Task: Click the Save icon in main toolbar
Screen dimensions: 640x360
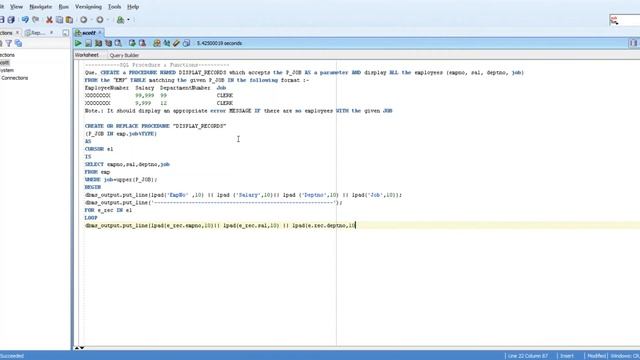Action: point(2,20)
